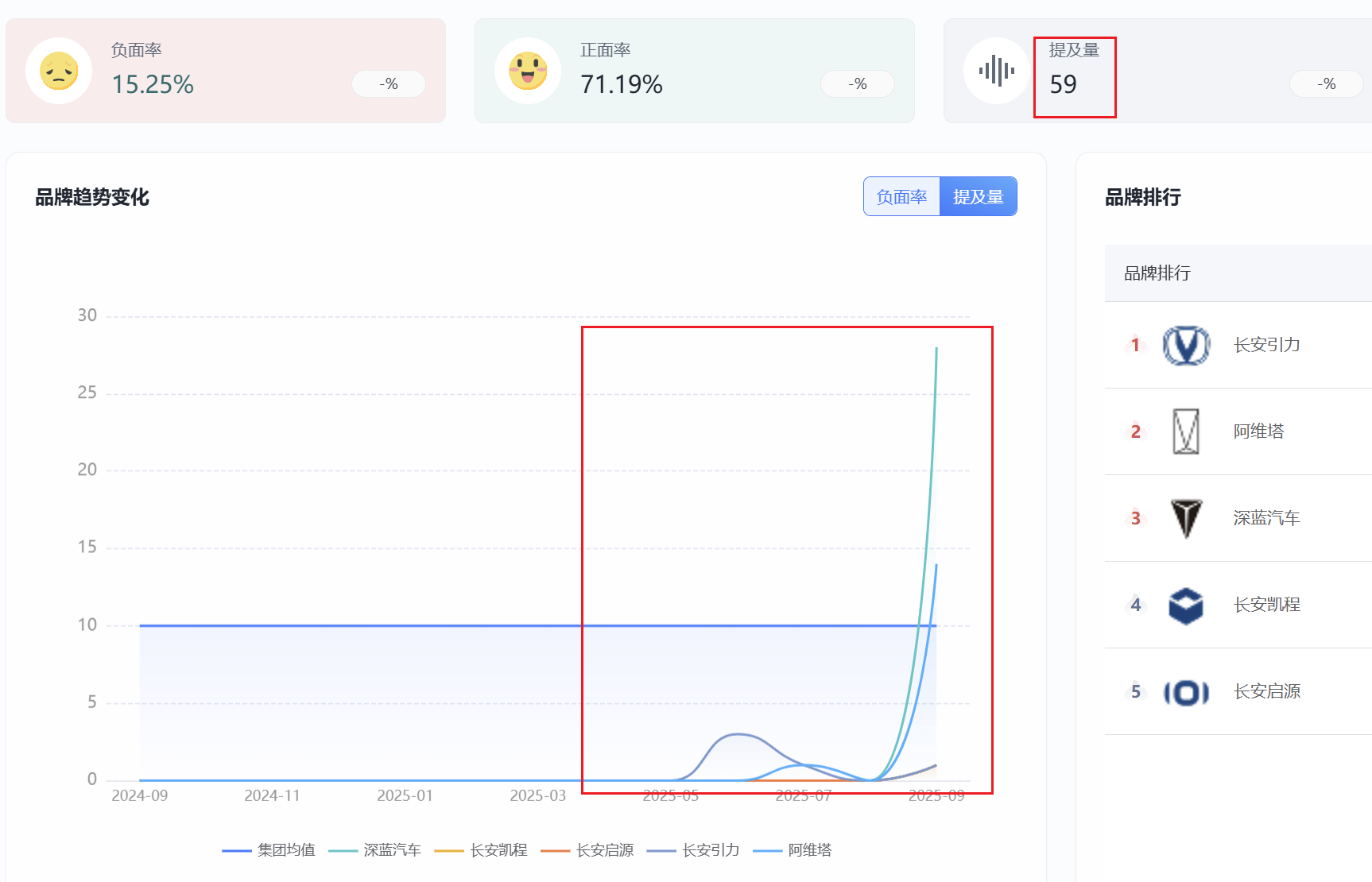Click the smiling face positive rate icon
Viewport: 1372px width, 882px height.
[528, 71]
